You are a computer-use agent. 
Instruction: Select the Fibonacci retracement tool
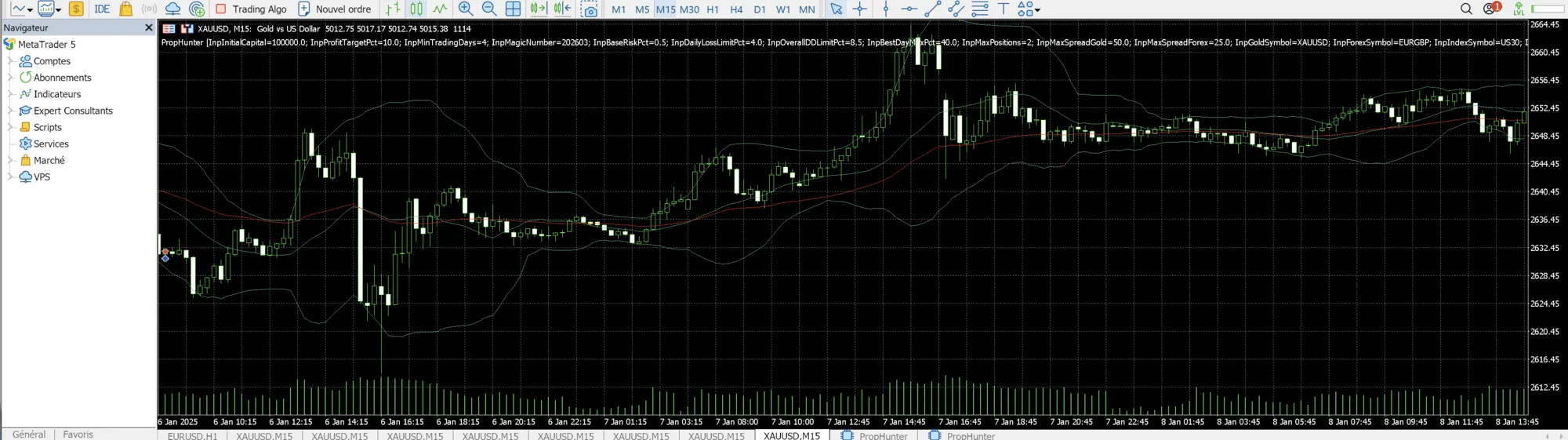pyautogui.click(x=980, y=9)
